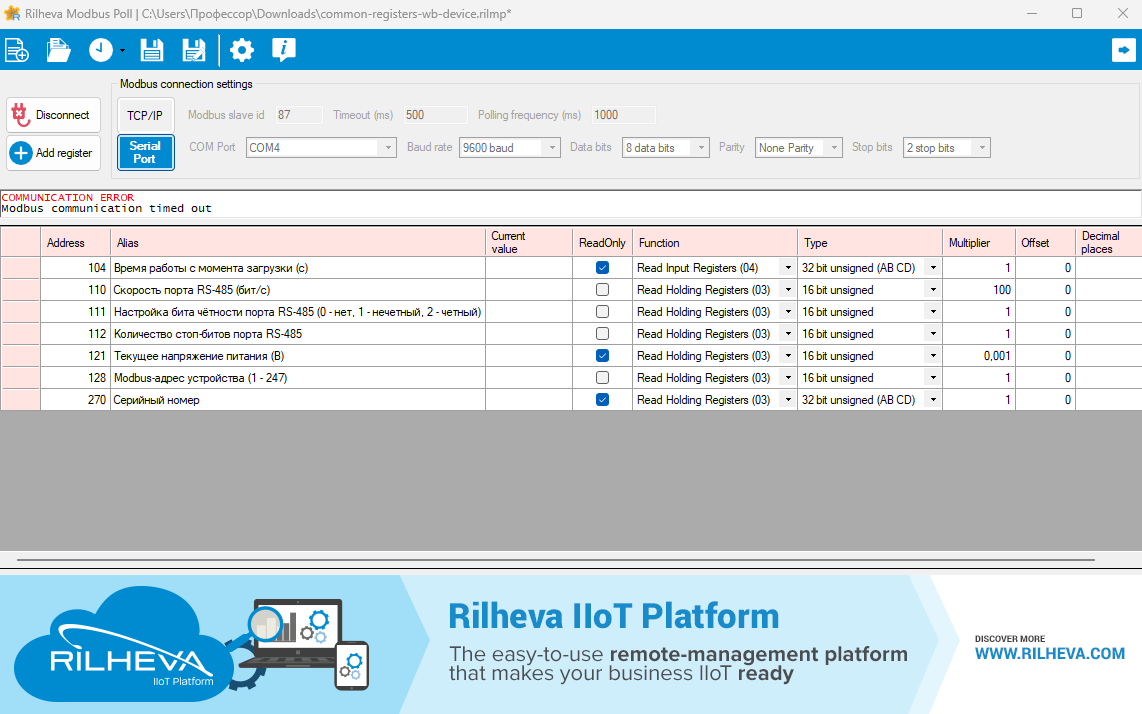Save the project with the floppy disk icon
Viewport: 1142px width, 714px height.
[x=151, y=50]
